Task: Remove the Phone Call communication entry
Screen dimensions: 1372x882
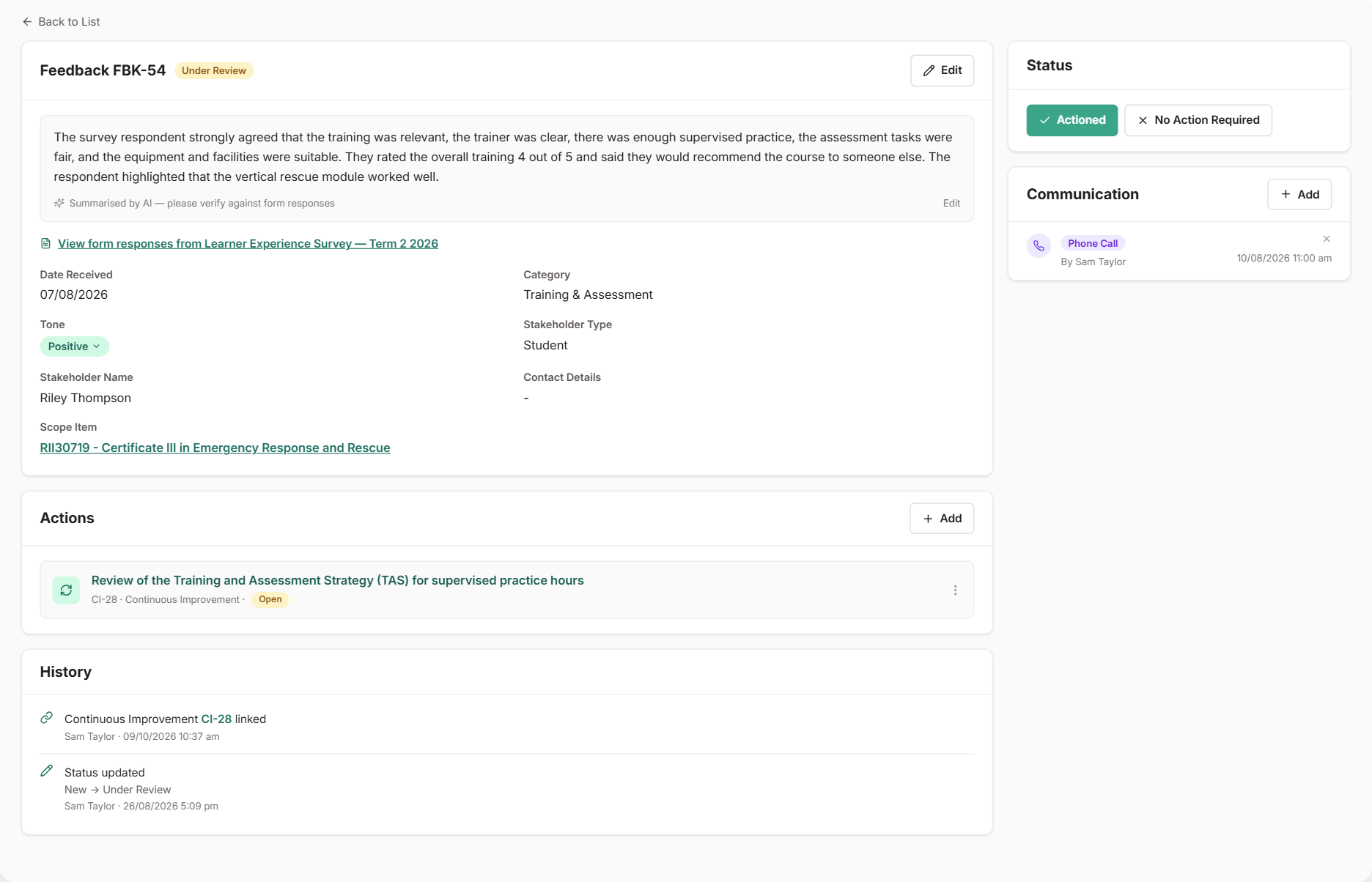Action: [1327, 239]
